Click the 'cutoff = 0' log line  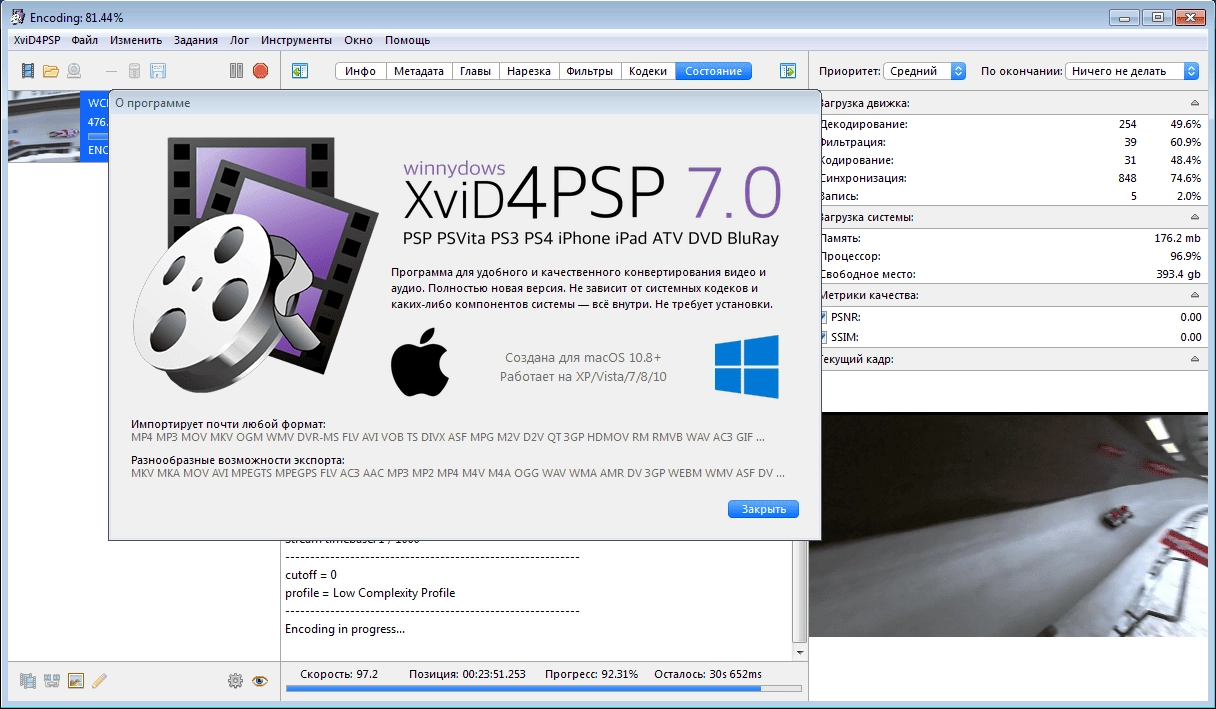point(311,575)
